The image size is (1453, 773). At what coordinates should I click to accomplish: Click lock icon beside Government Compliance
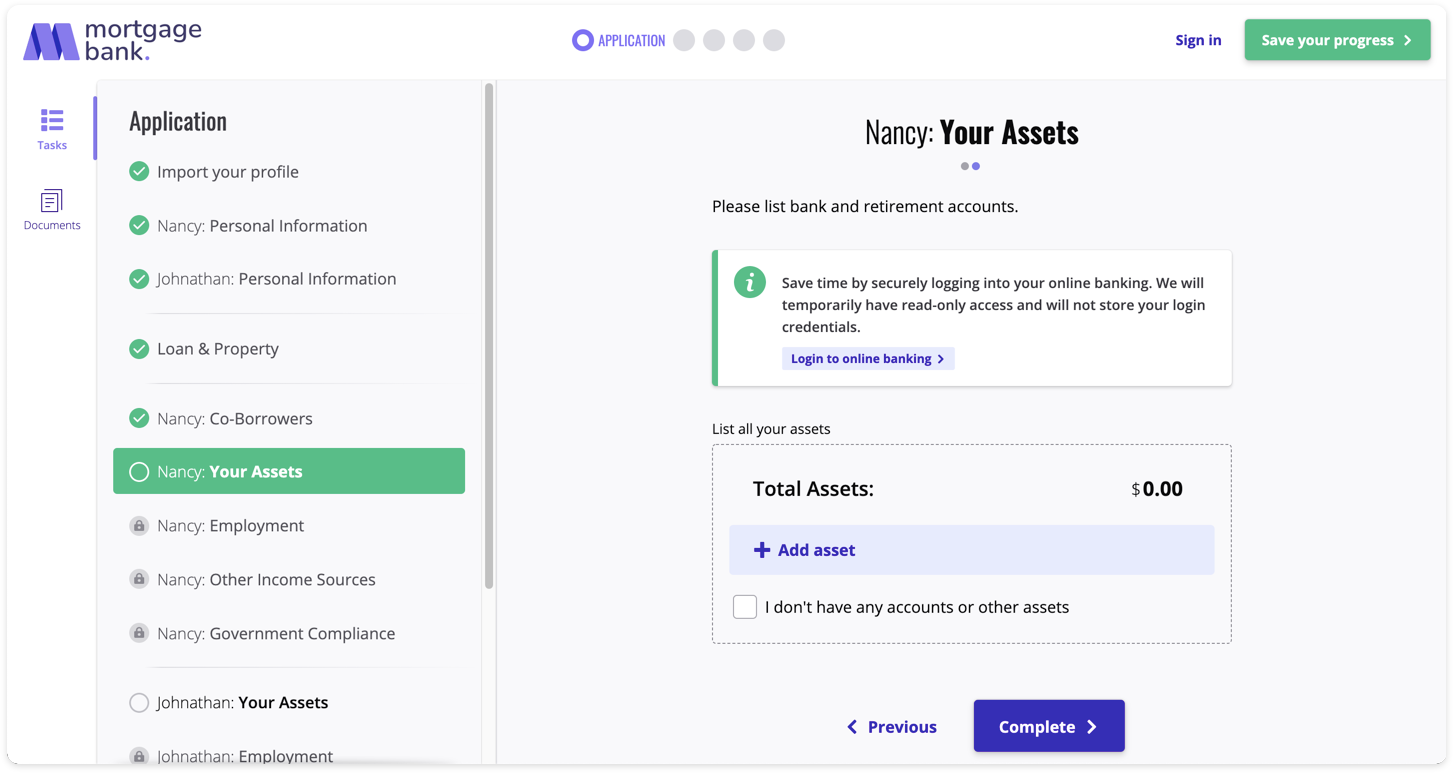[x=139, y=633]
